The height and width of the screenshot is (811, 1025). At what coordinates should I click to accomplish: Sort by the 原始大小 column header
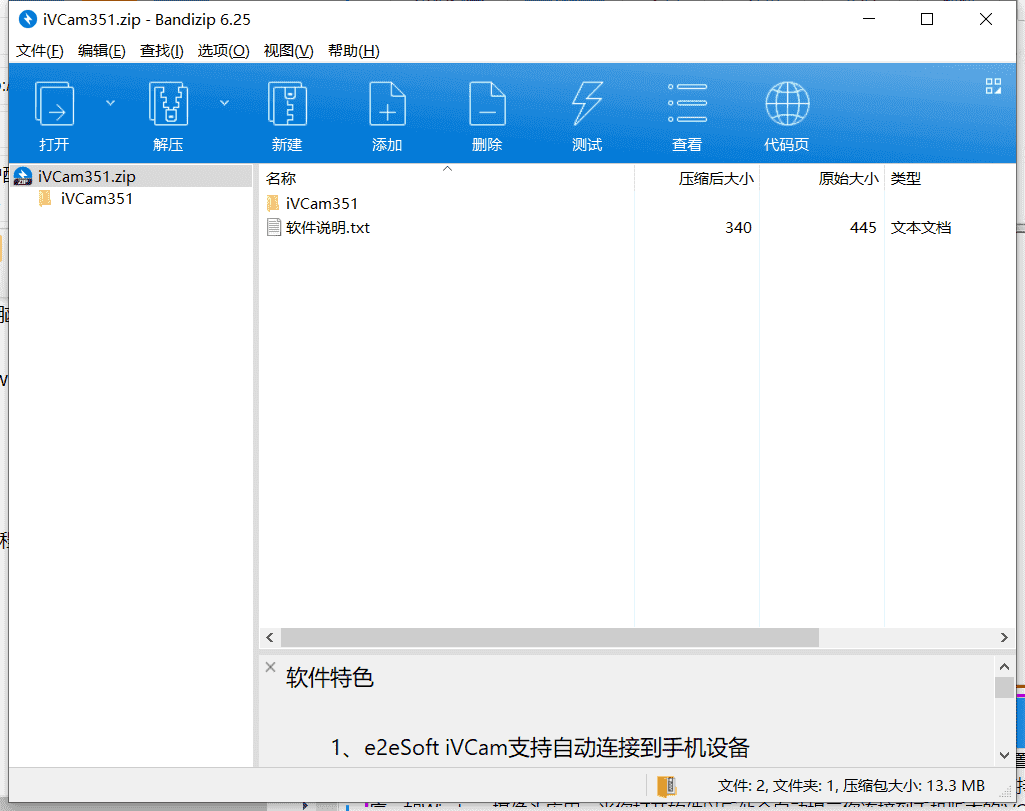pyautogui.click(x=822, y=178)
